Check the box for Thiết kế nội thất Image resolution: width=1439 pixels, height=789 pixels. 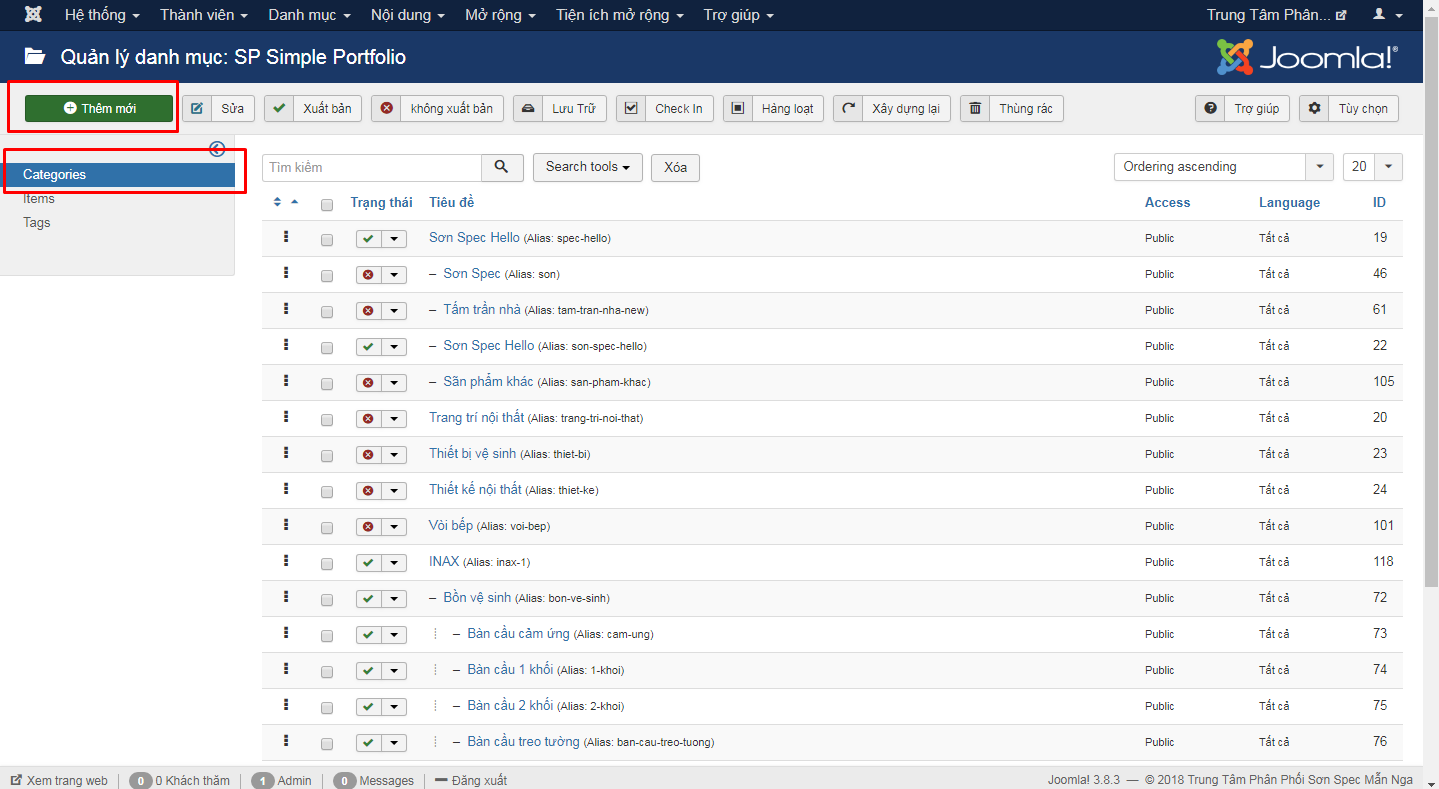327,492
